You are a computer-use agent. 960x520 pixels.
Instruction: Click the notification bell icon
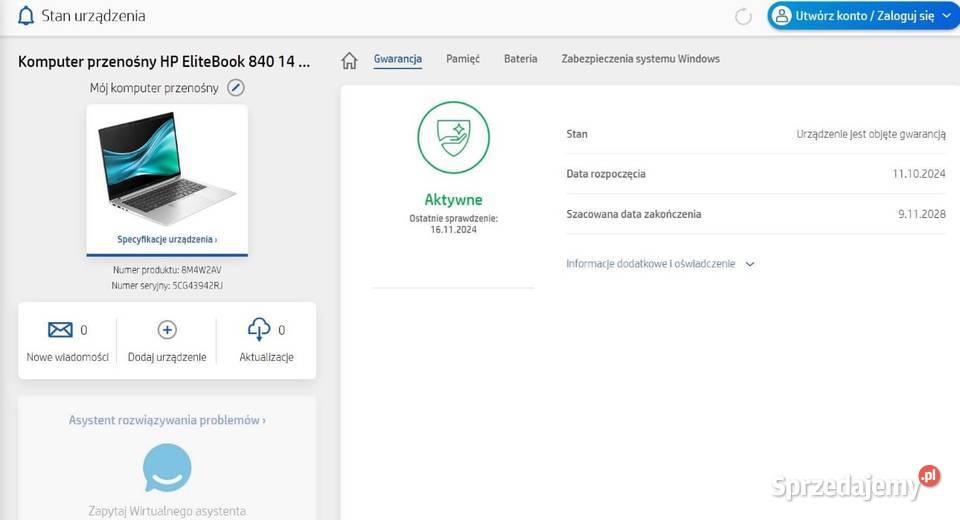(x=26, y=16)
